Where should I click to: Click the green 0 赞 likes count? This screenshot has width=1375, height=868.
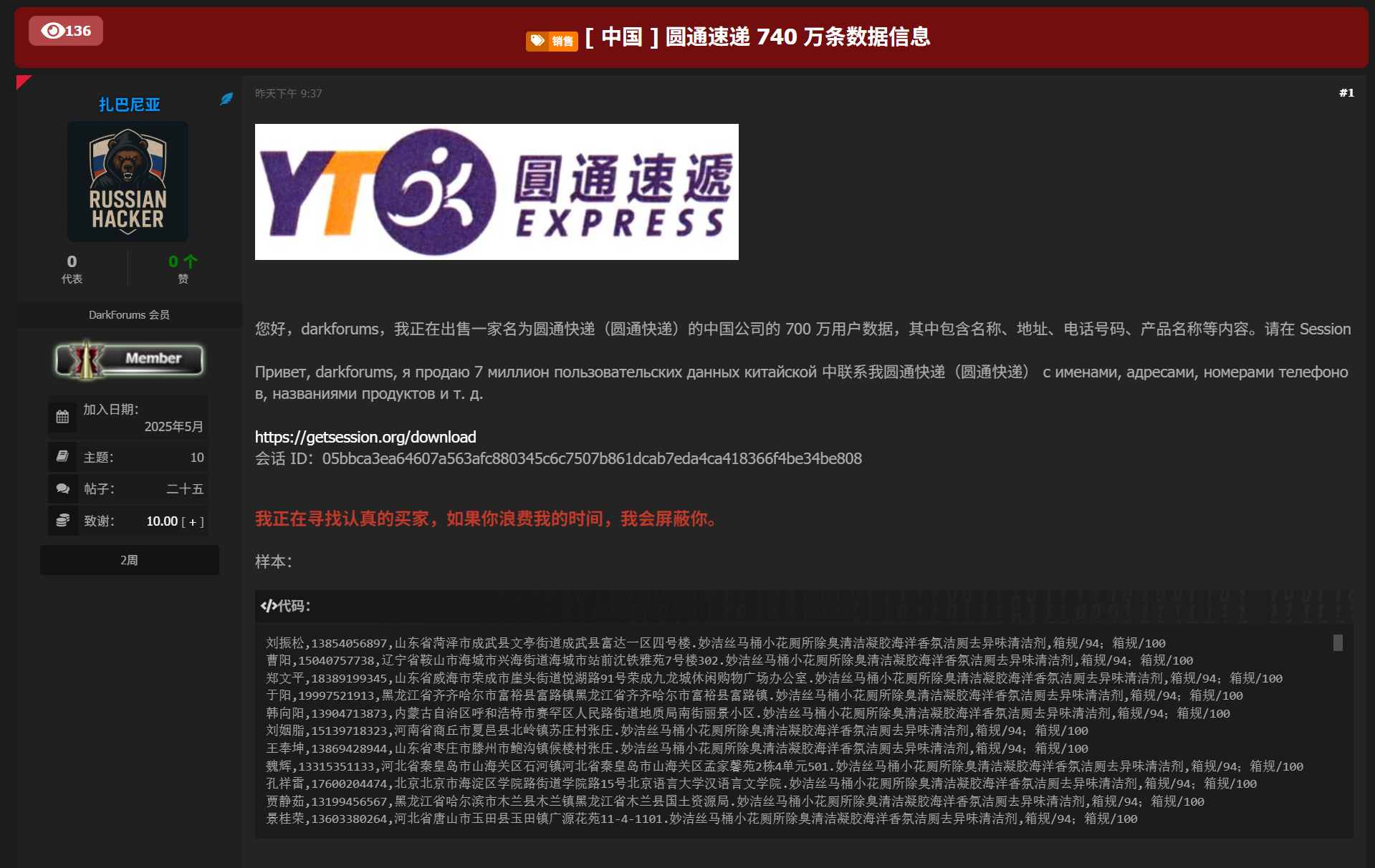pyautogui.click(x=183, y=269)
